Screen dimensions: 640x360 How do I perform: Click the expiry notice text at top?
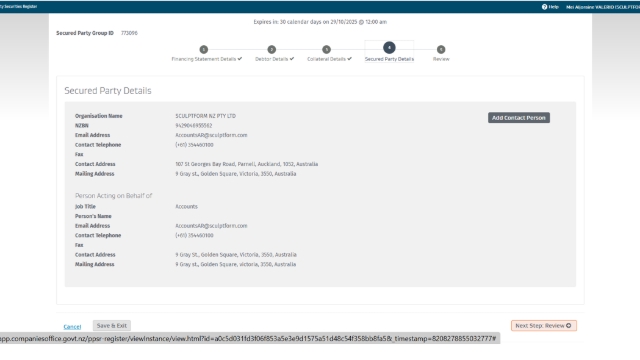click(x=320, y=22)
